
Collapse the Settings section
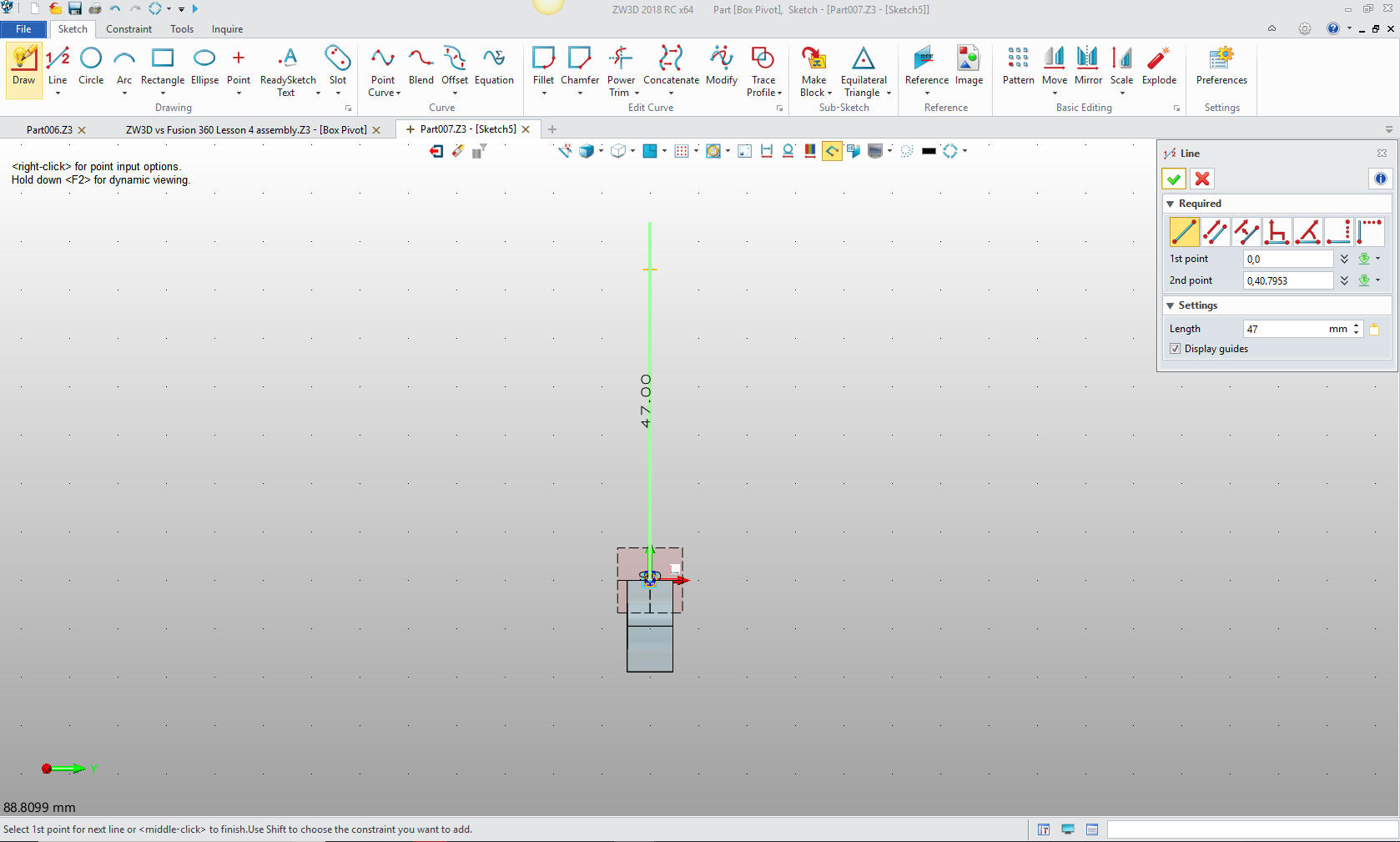click(1171, 305)
